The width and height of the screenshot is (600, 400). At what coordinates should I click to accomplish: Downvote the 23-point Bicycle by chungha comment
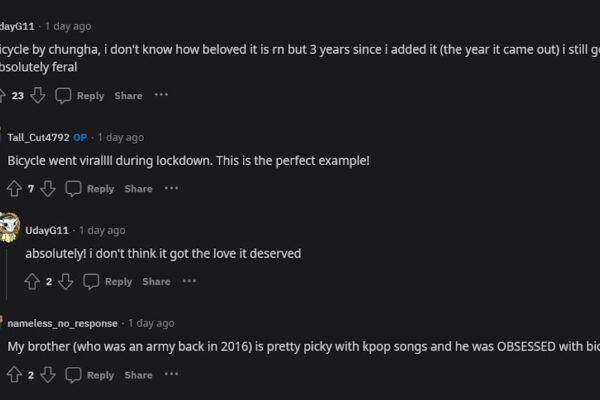pyautogui.click(x=38, y=95)
